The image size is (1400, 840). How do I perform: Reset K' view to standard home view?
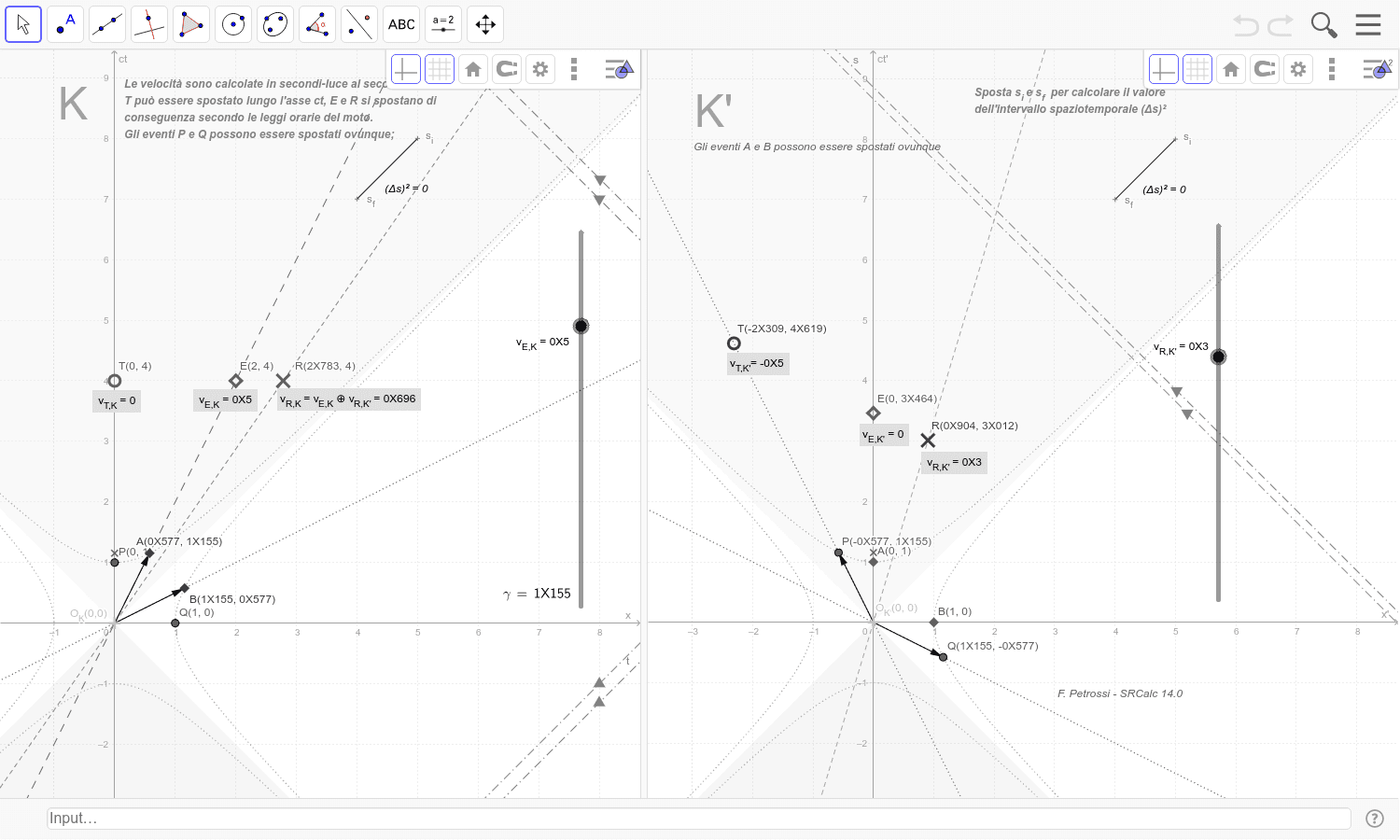pos(1231,69)
